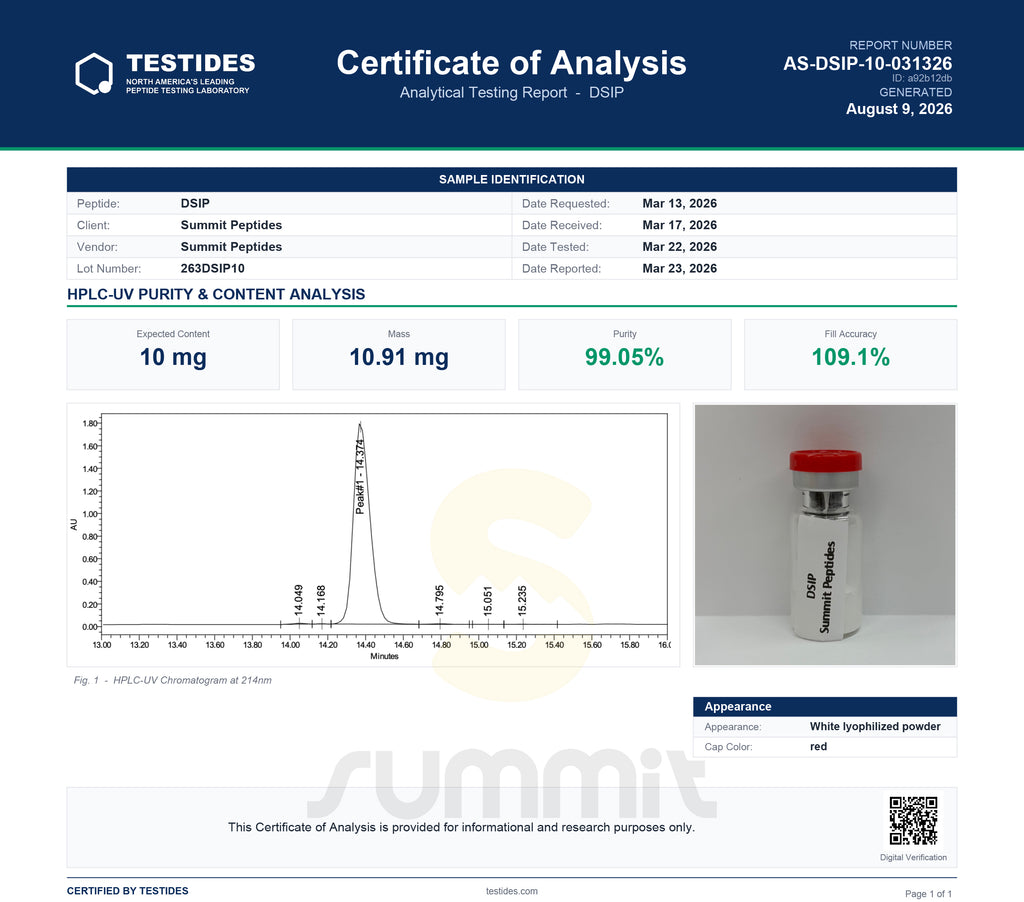
Task: Click the Expected Content 10 mg value
Action: pyautogui.click(x=173, y=357)
